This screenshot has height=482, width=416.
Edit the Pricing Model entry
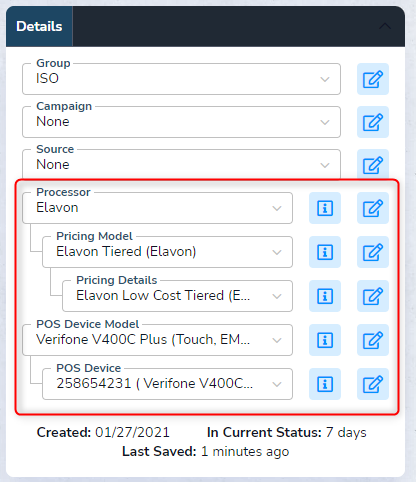click(373, 252)
